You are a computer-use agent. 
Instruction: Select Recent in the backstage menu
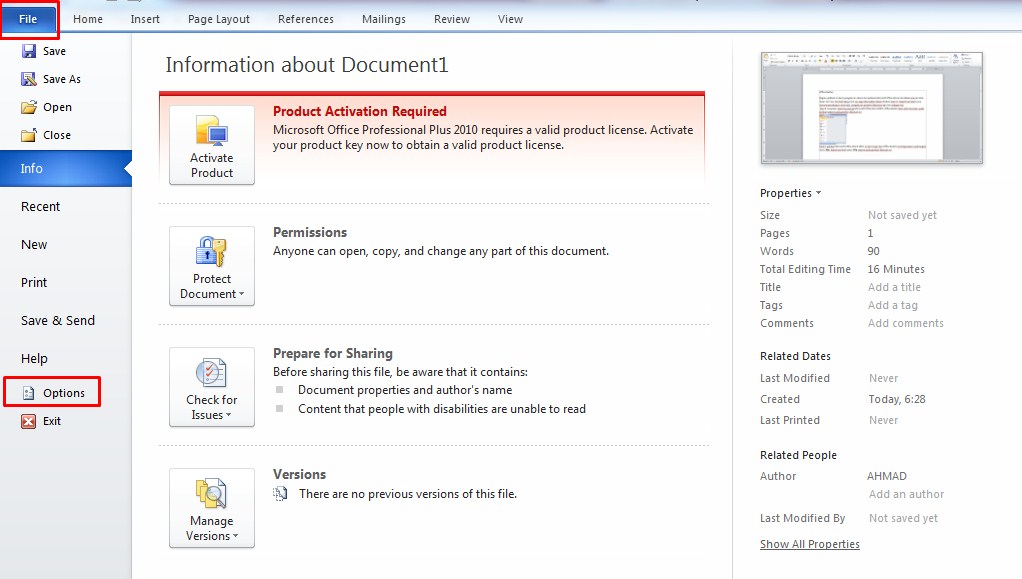[x=40, y=206]
